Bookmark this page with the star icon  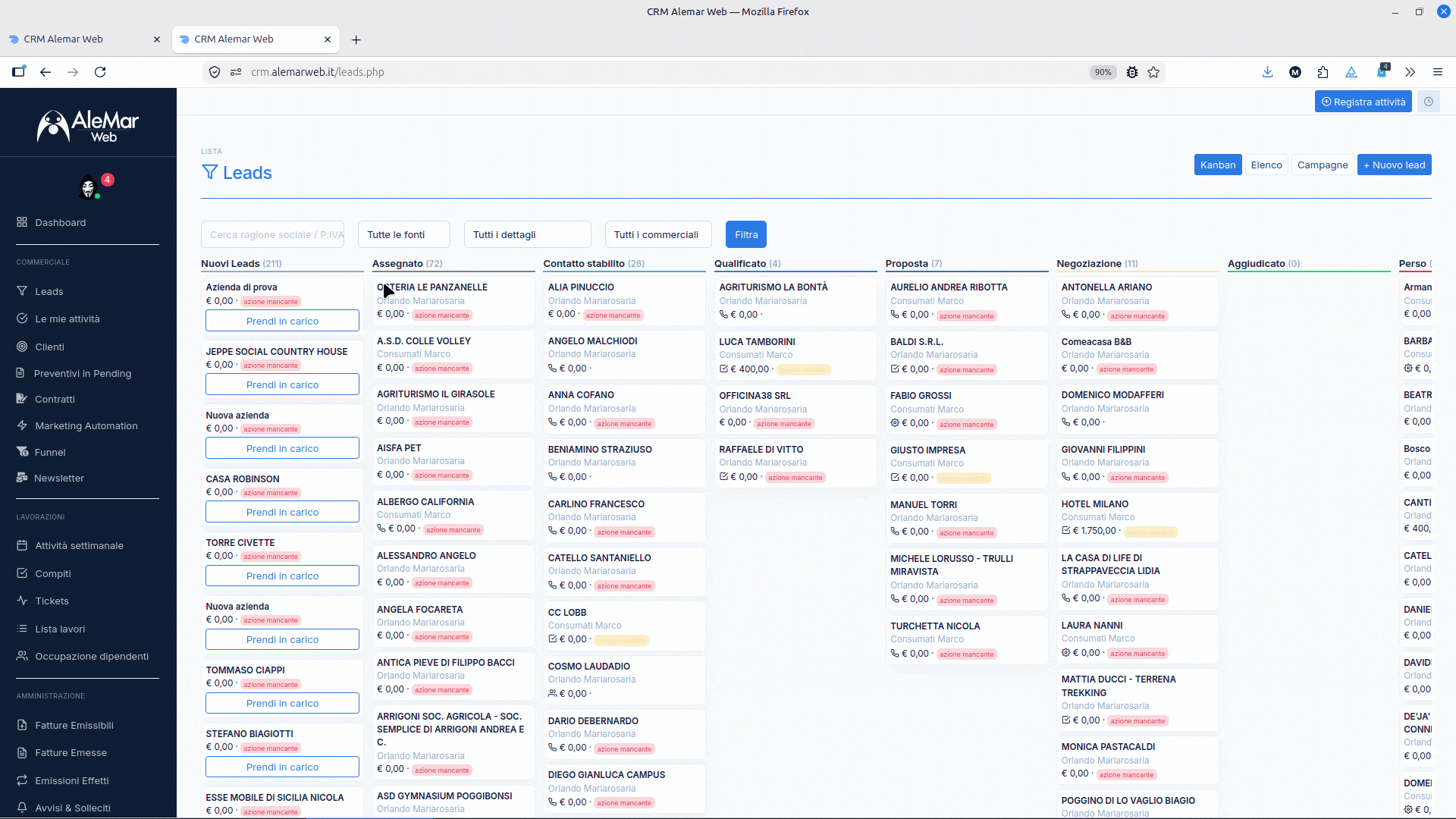[x=1153, y=72]
